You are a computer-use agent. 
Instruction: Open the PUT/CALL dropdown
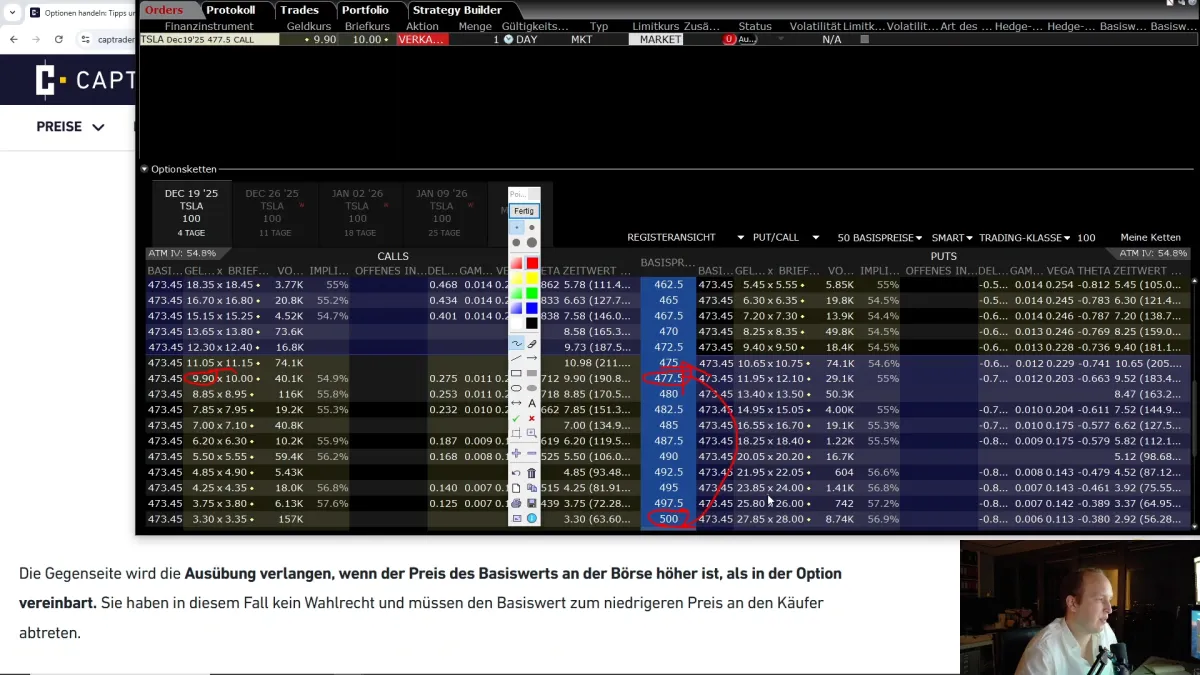[x=782, y=237]
